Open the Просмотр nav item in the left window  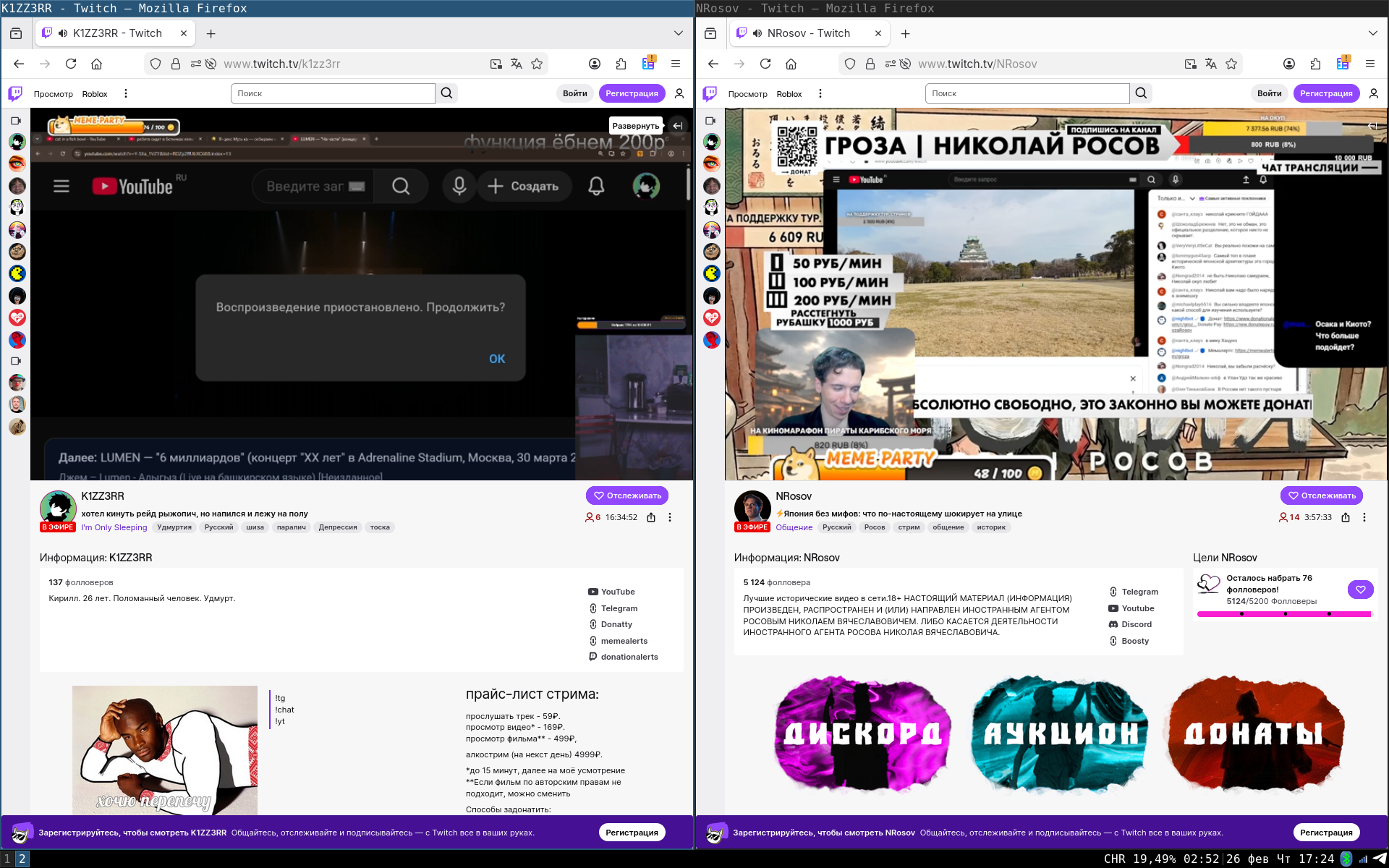(53, 94)
